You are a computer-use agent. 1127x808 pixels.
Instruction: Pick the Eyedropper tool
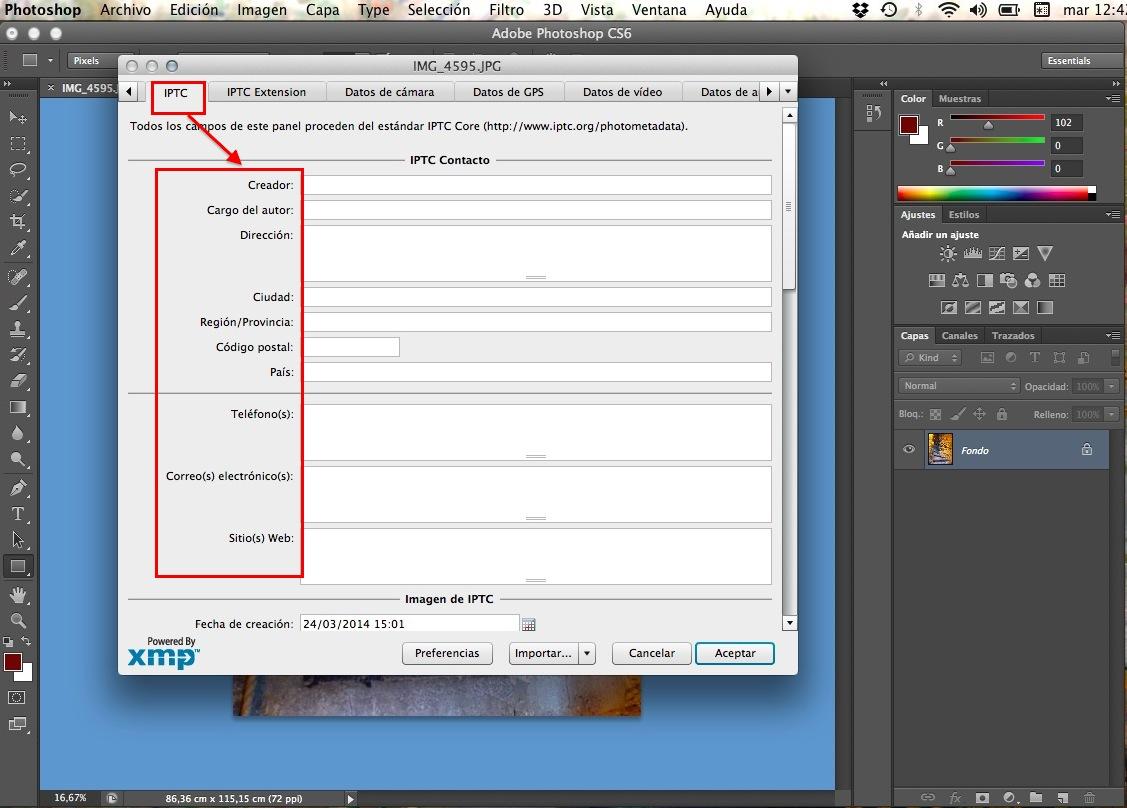click(x=18, y=248)
